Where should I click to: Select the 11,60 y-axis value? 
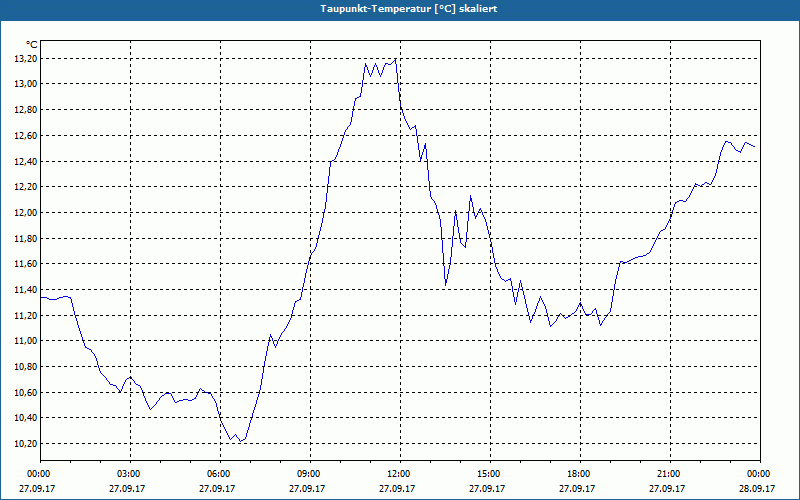point(25,264)
